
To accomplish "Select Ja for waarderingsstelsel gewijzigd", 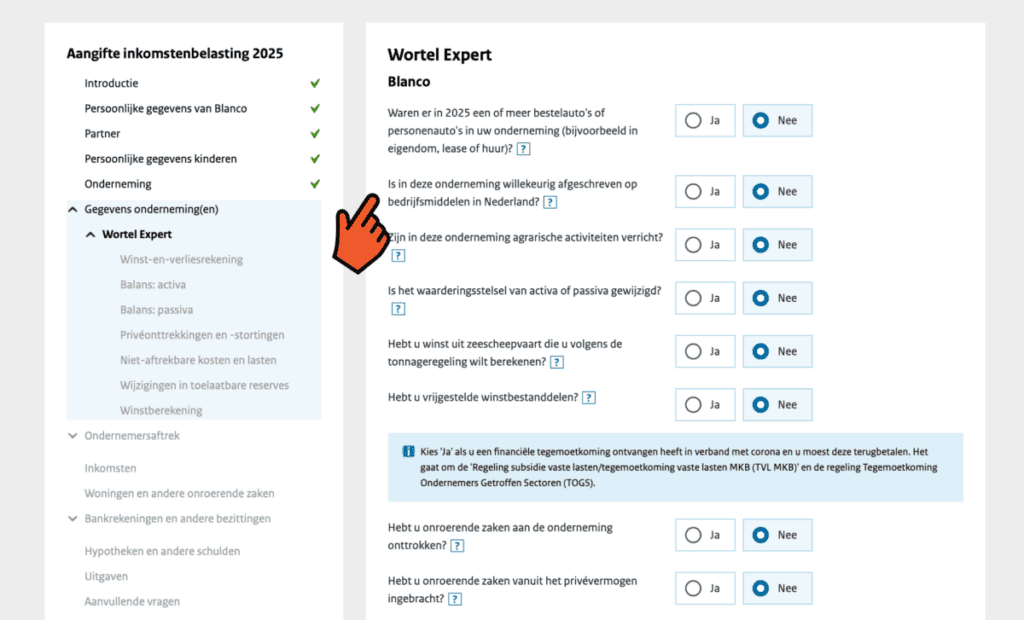I will point(705,298).
